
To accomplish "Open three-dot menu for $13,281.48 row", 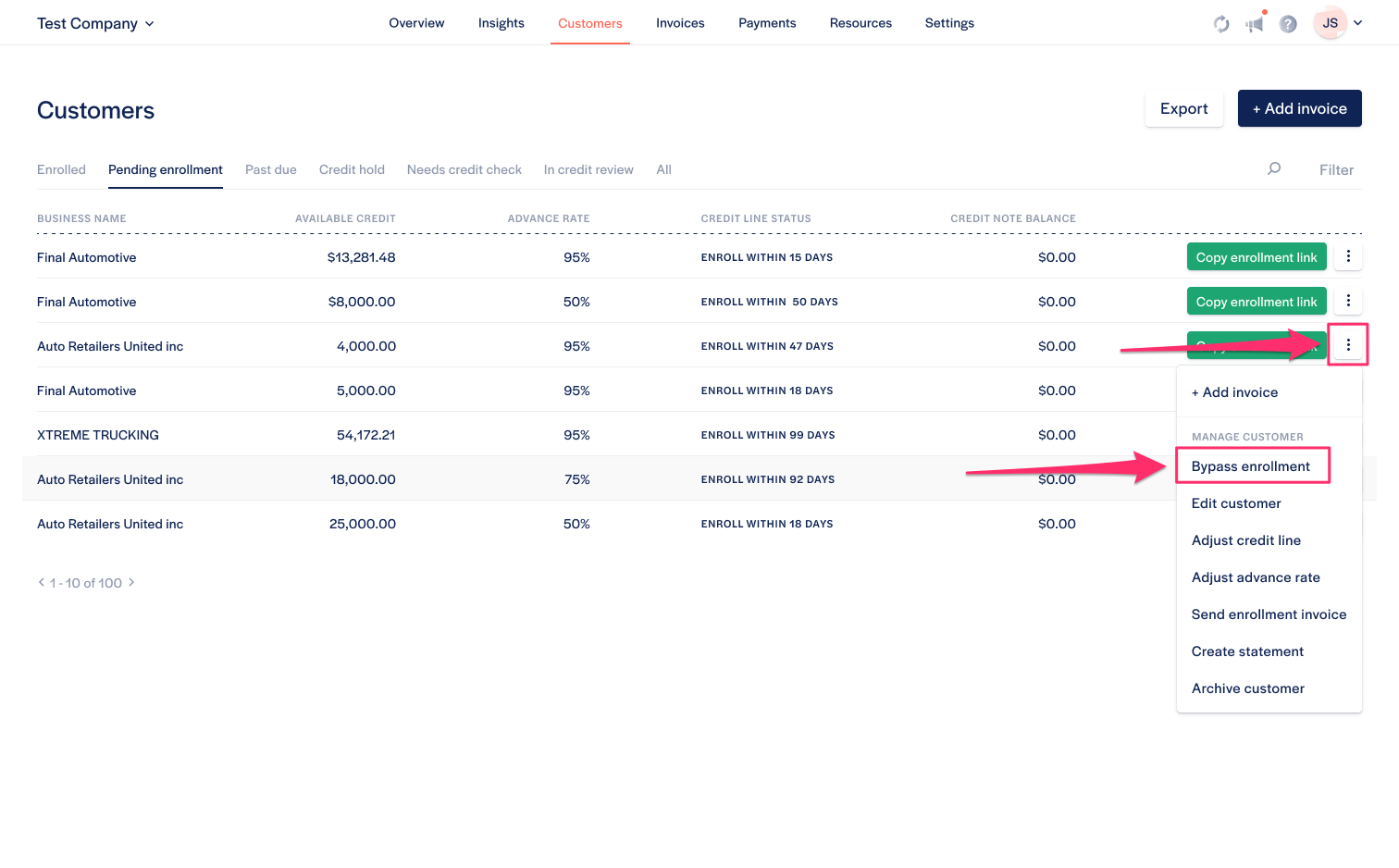I will pos(1348,256).
